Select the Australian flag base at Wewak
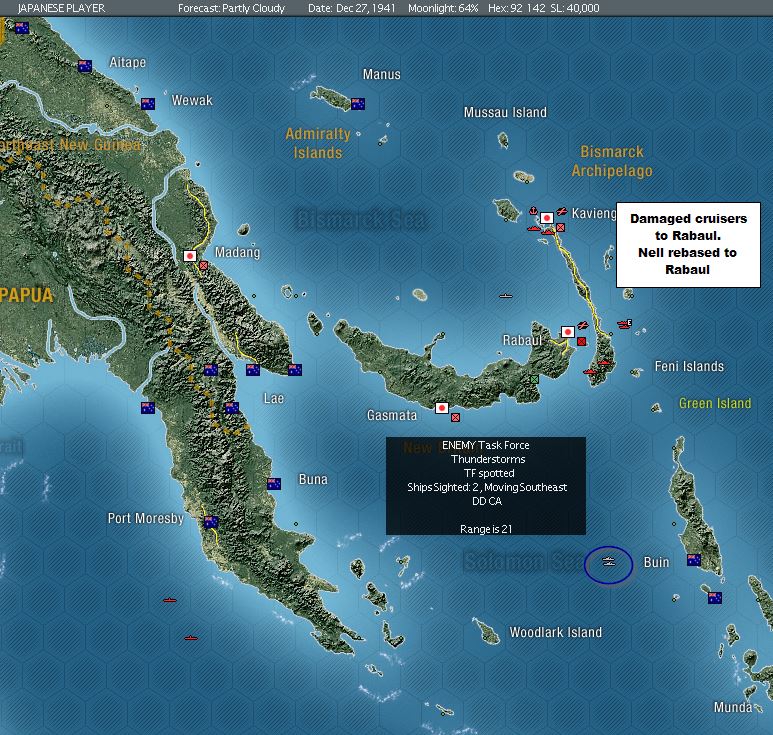773x735 pixels. tap(148, 104)
